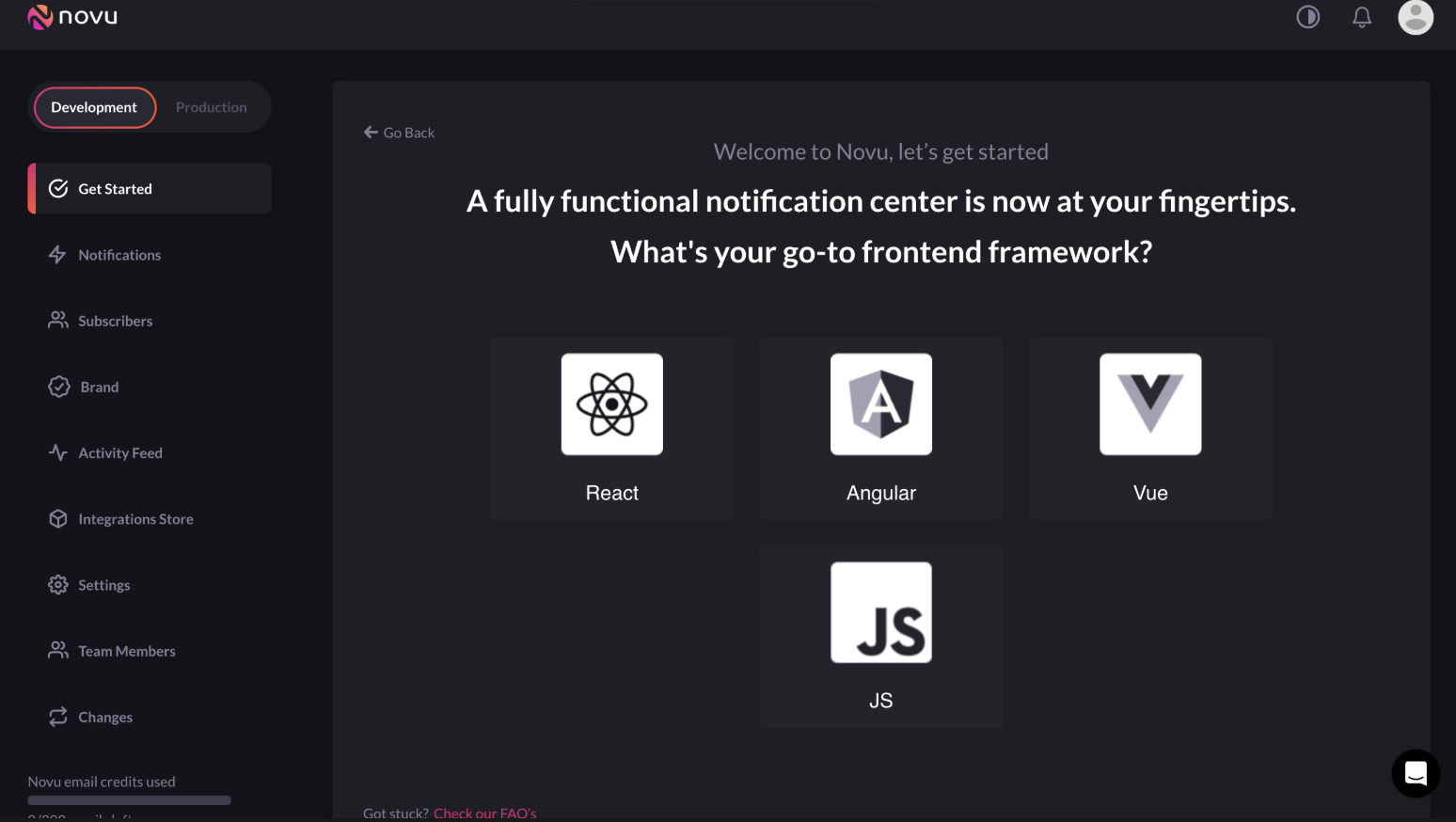
Task: Stay on the Development environment
Action: [x=94, y=107]
